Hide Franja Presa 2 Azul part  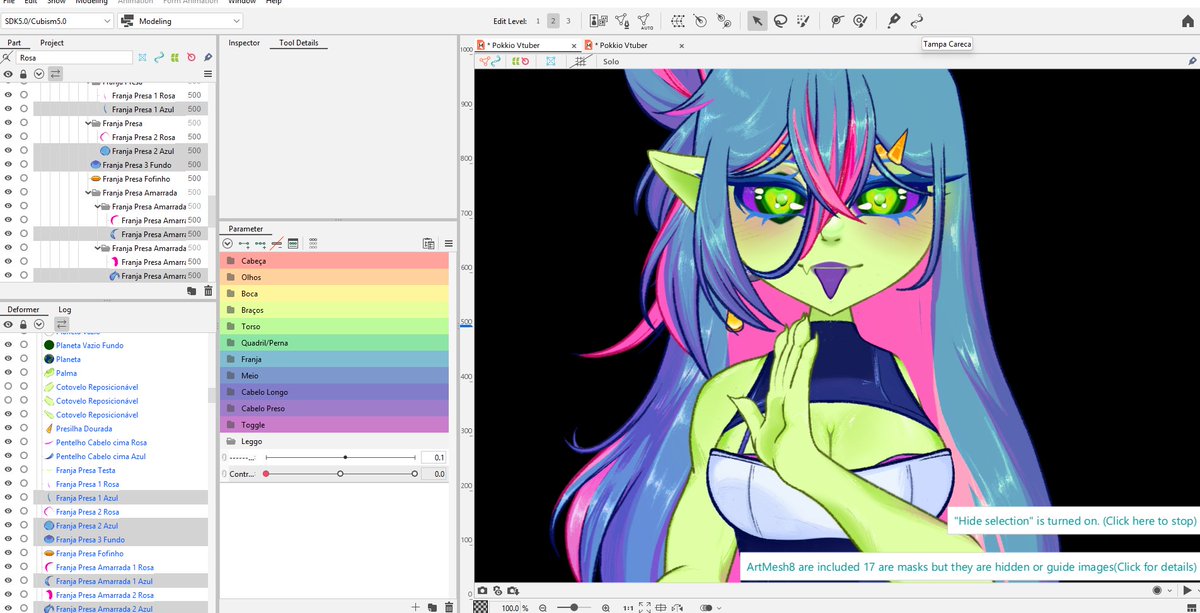[x=8, y=151]
